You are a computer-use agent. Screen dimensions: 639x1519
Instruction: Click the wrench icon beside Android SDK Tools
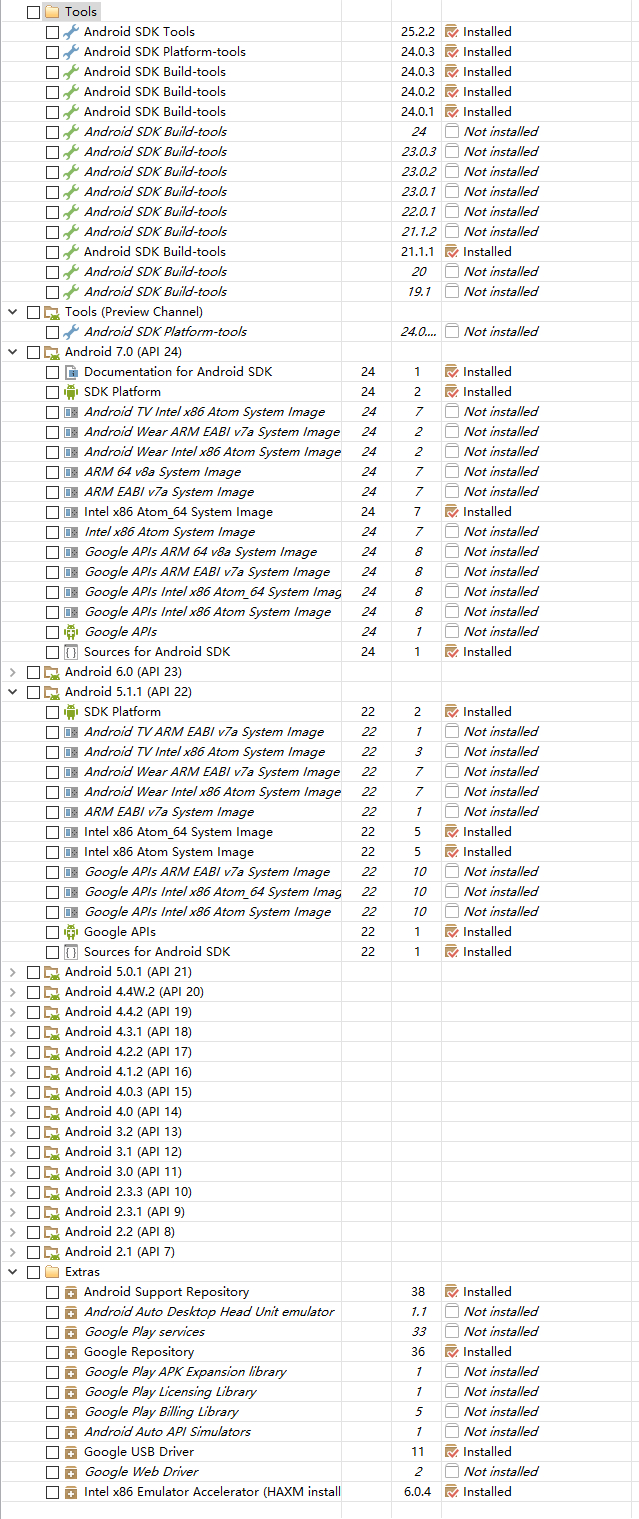pos(71,32)
